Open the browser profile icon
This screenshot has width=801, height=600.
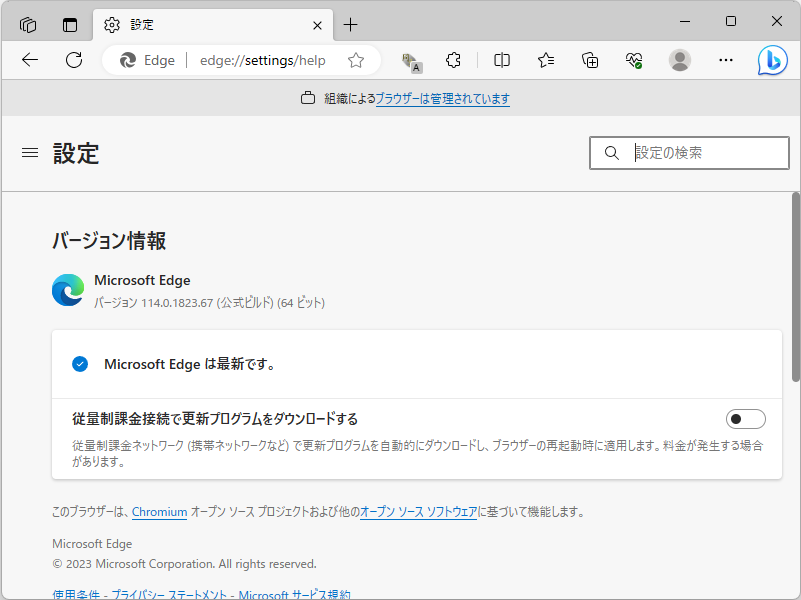[x=680, y=60]
